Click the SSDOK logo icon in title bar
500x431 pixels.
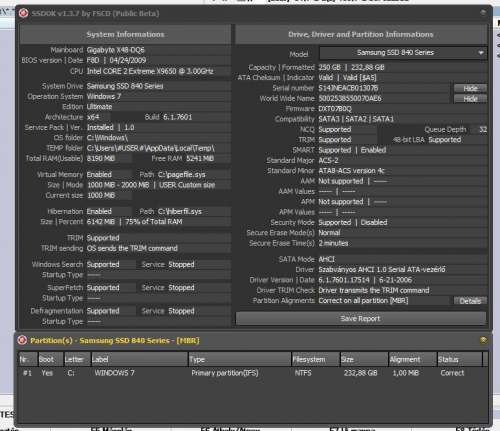(23, 13)
